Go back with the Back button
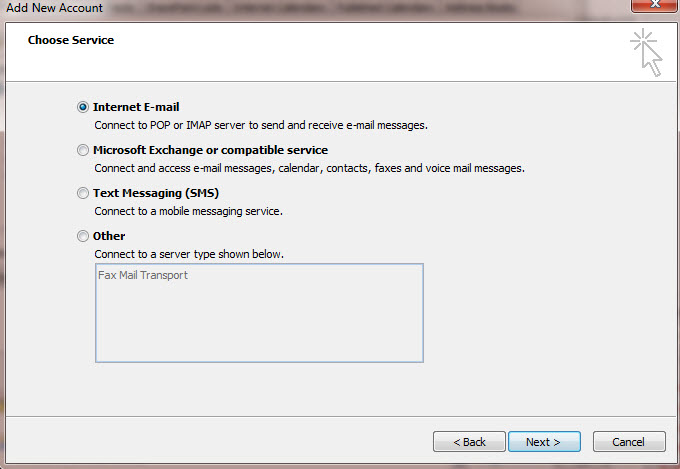This screenshot has width=680, height=469. coord(469,442)
